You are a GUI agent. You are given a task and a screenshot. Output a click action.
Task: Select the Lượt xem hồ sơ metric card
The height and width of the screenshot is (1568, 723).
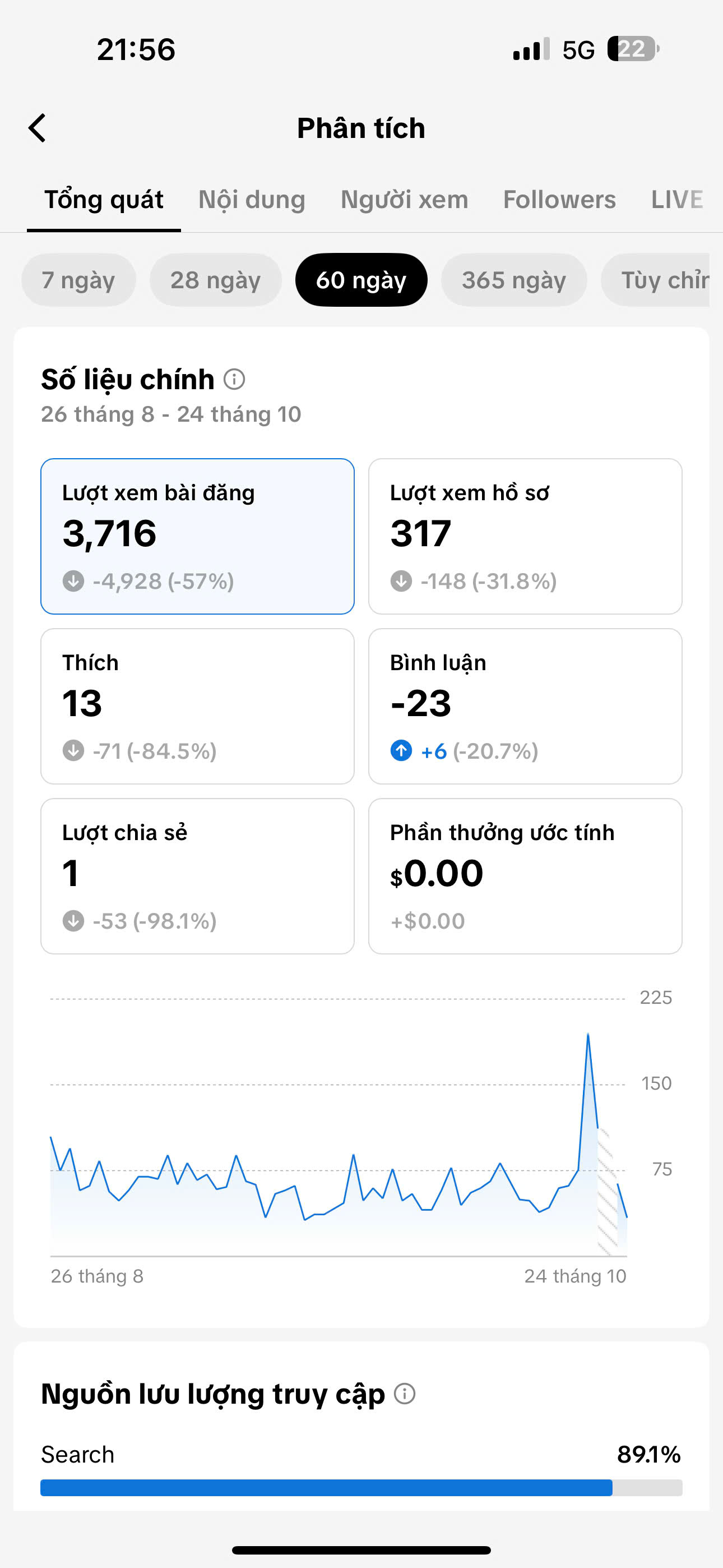click(525, 536)
